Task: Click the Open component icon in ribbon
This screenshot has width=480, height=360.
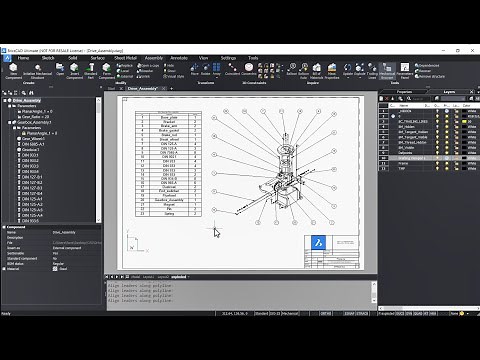Action: pos(60,67)
